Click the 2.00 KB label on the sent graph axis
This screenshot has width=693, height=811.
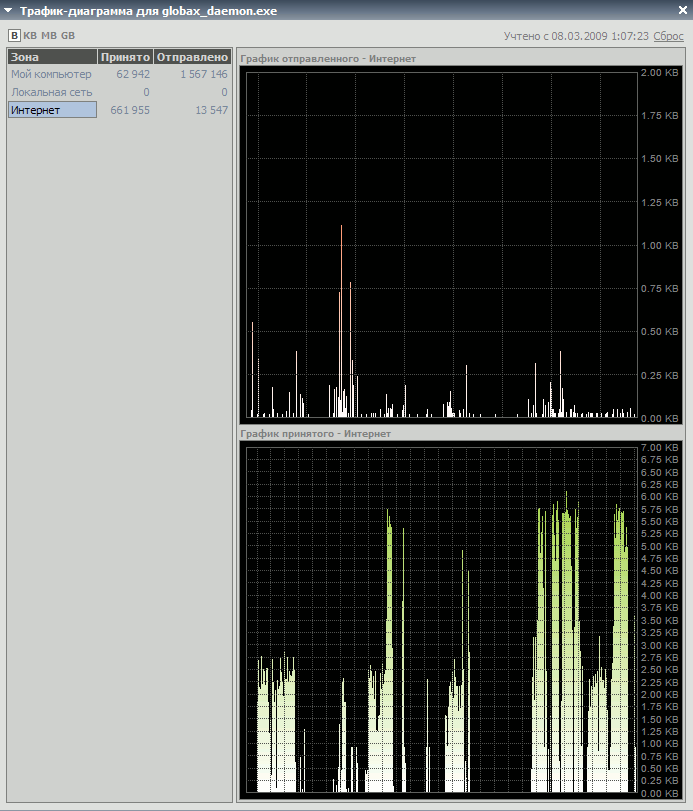659,73
